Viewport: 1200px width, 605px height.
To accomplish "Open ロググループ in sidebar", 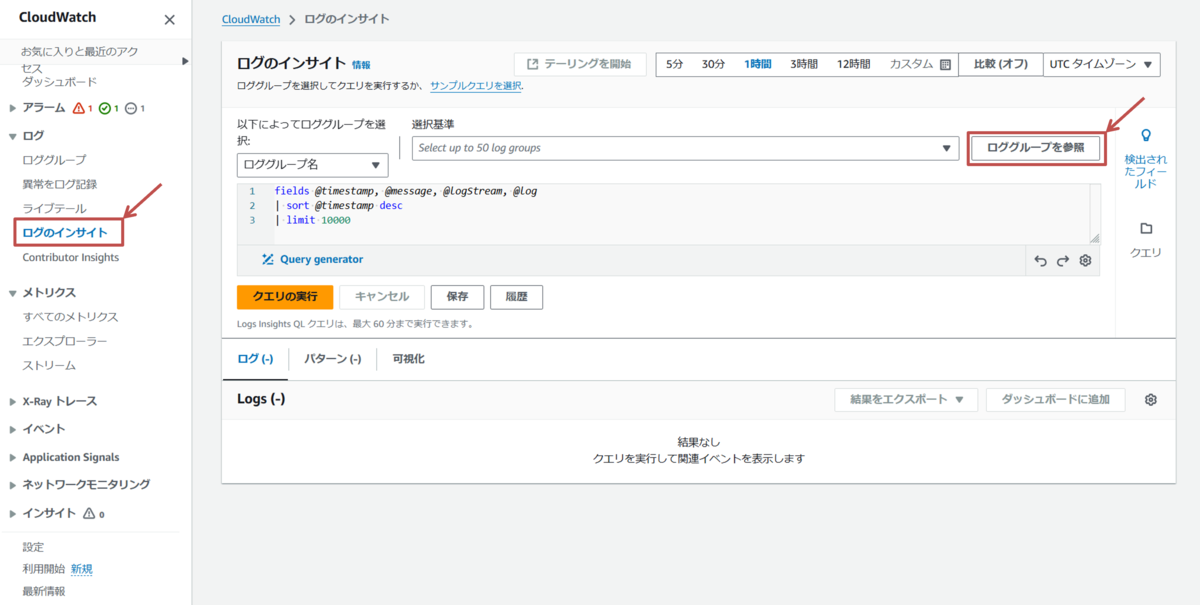I will coord(54,160).
